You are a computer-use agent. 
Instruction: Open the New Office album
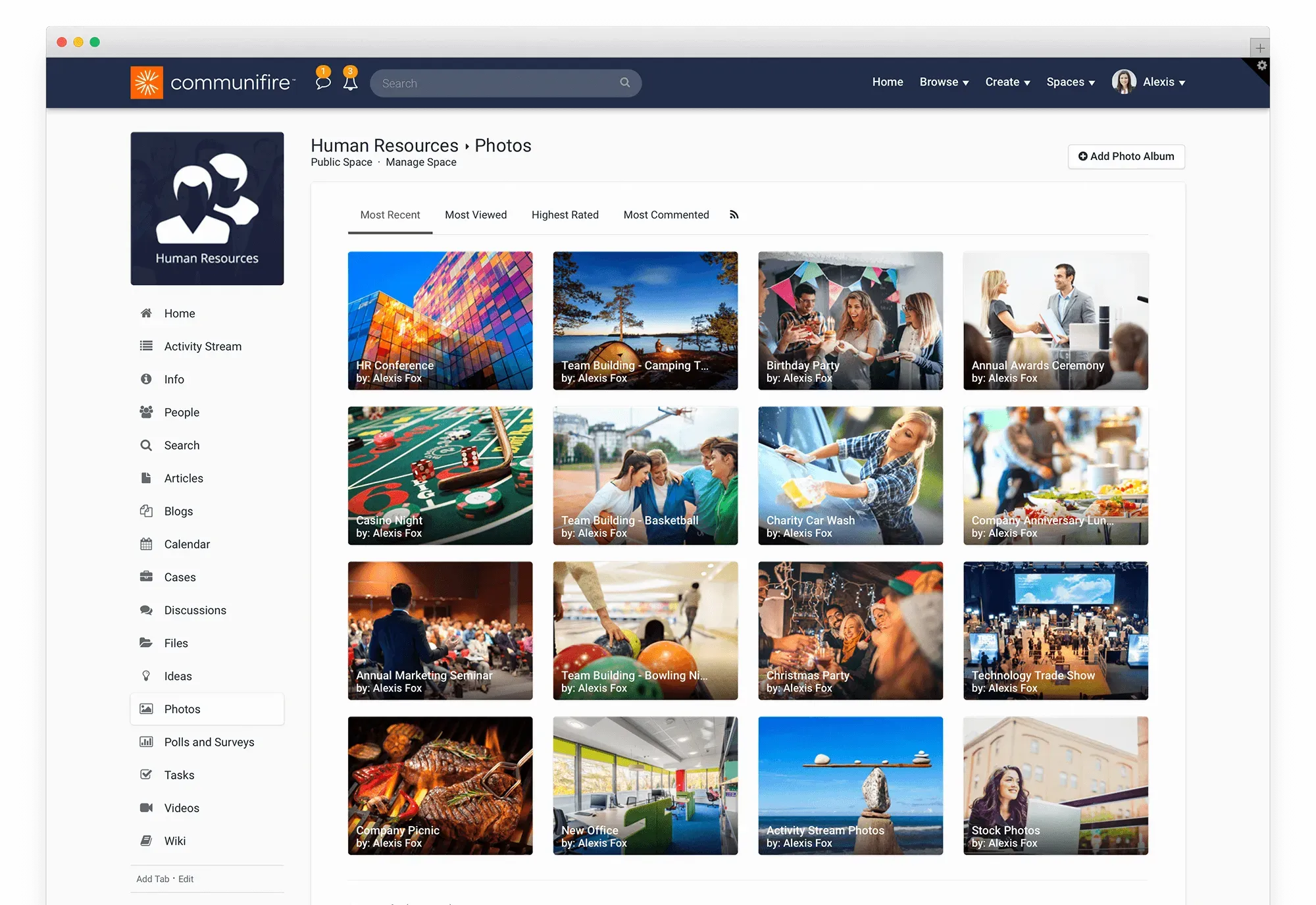click(x=645, y=786)
